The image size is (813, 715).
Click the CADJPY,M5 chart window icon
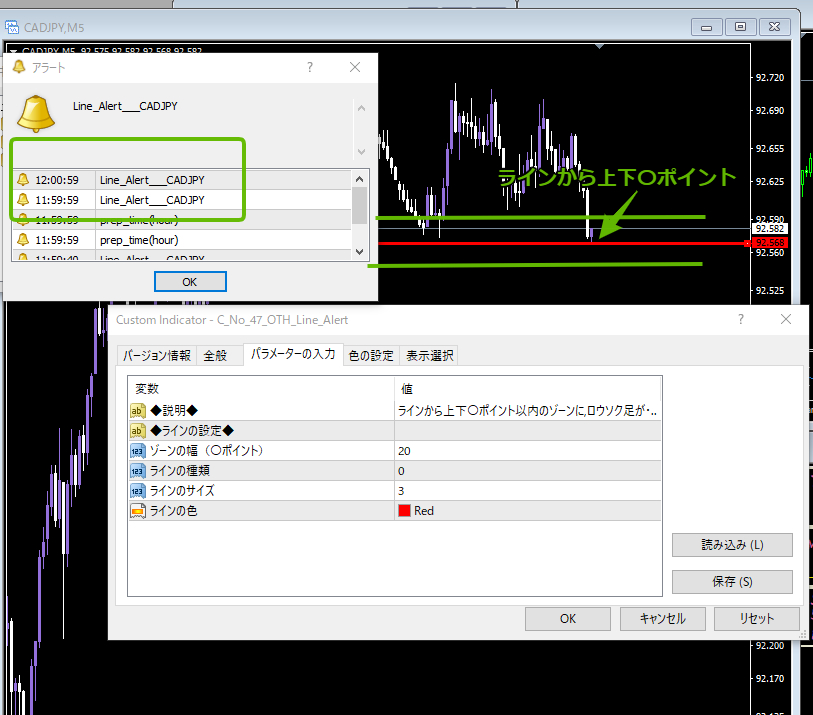[11, 27]
